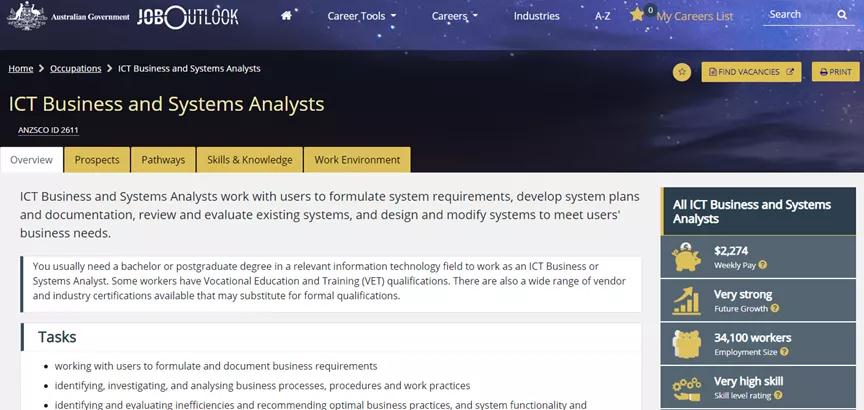864x410 pixels.
Task: Expand the Career Tools dropdown menu
Action: [x=361, y=16]
